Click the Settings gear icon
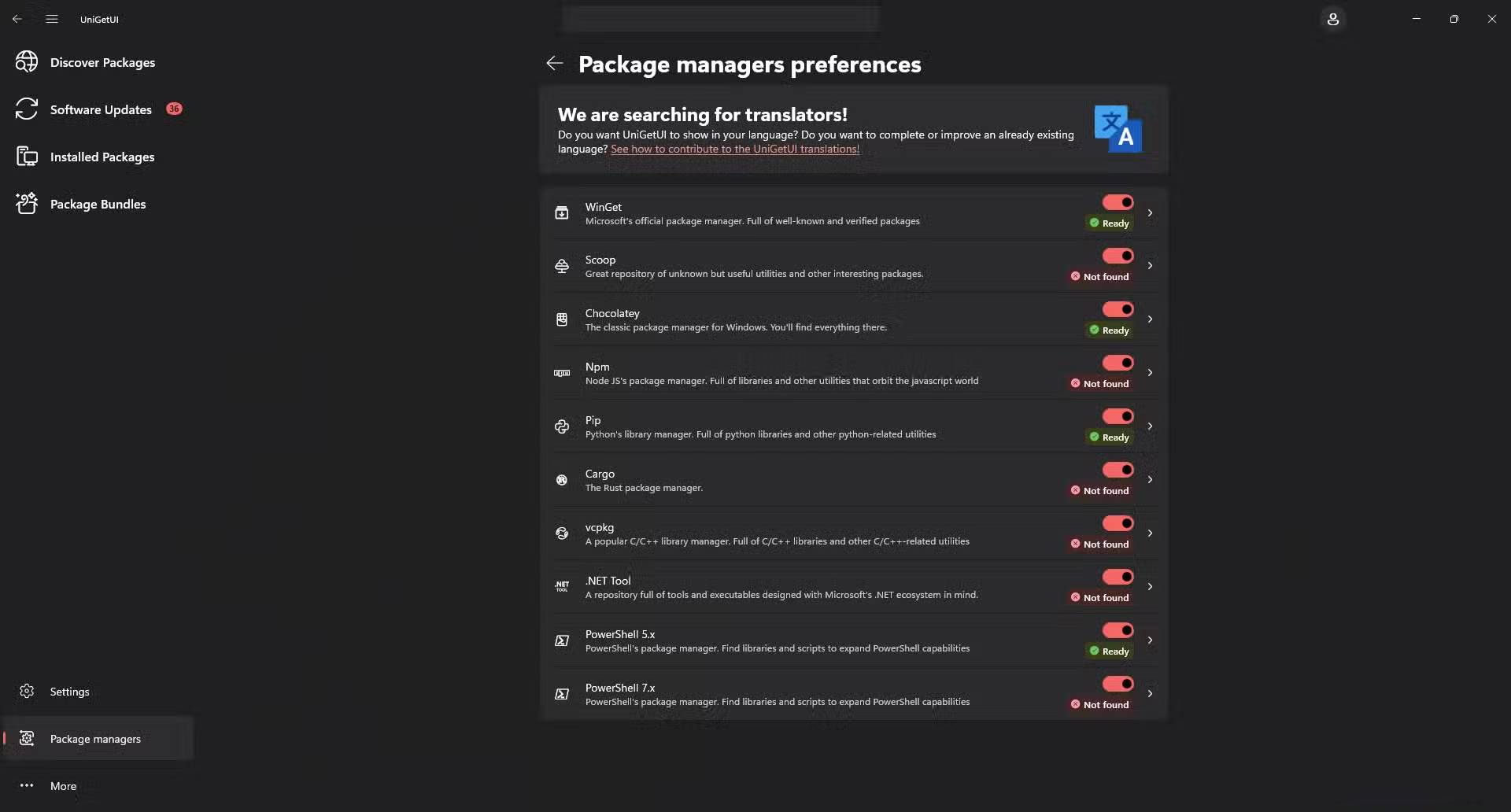 pos(27,692)
